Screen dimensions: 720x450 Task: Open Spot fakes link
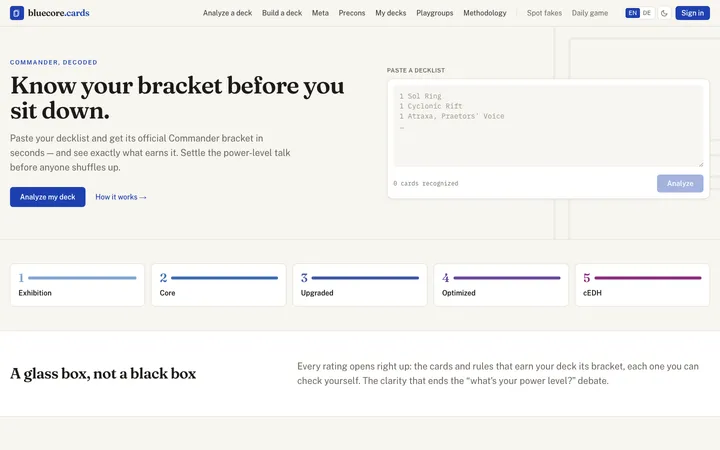tap(544, 13)
